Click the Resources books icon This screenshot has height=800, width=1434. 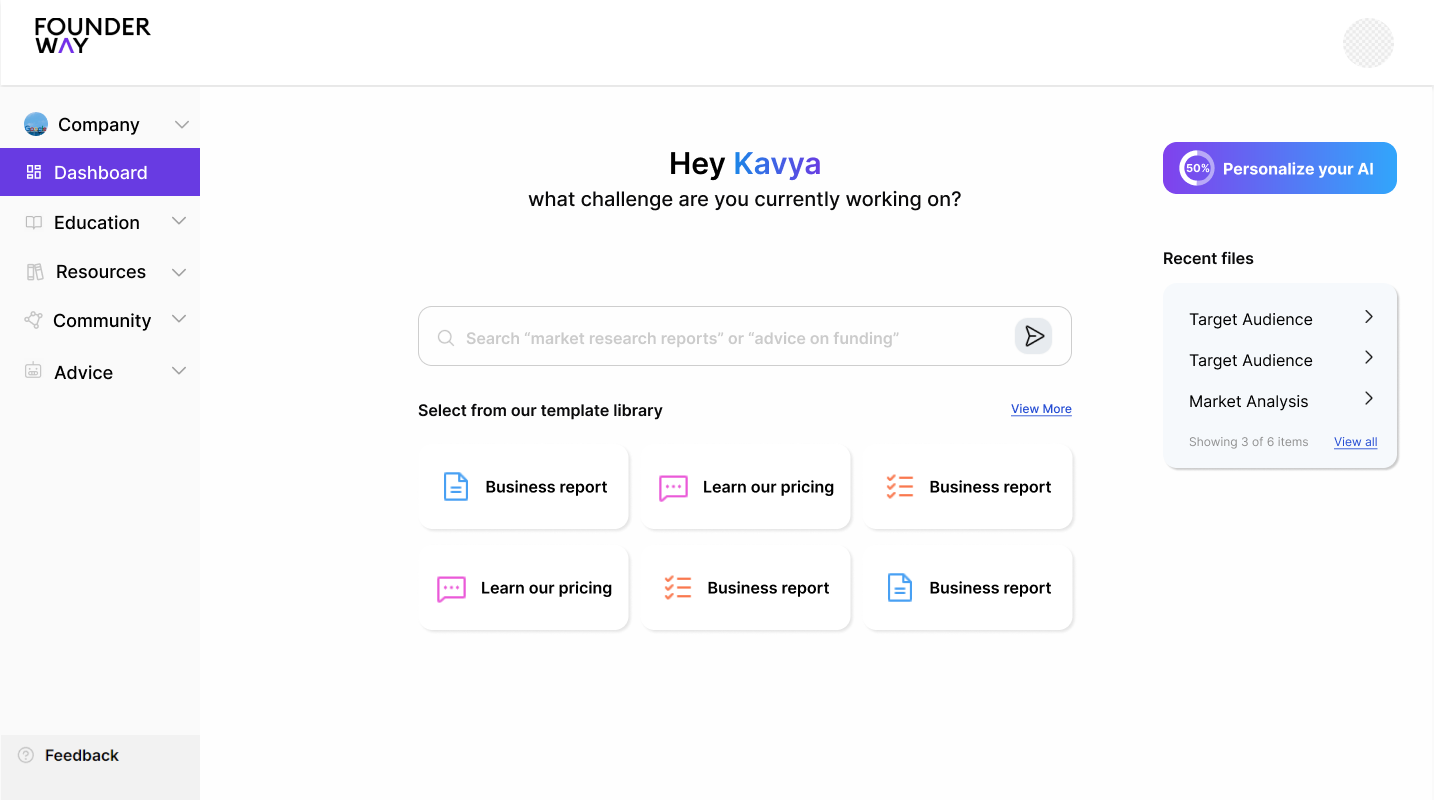[35, 271]
